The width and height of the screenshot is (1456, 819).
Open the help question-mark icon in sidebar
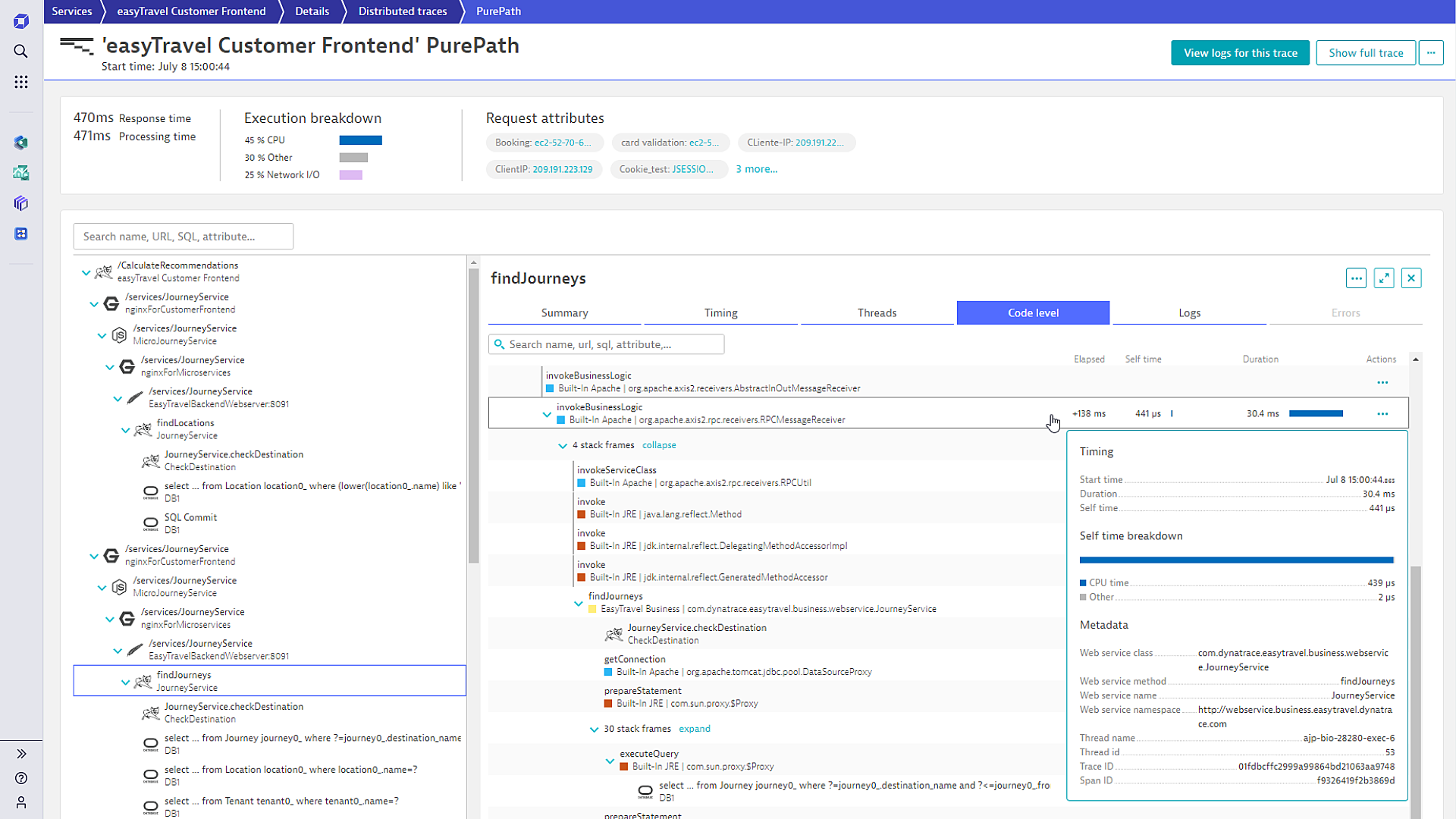tap(21, 778)
